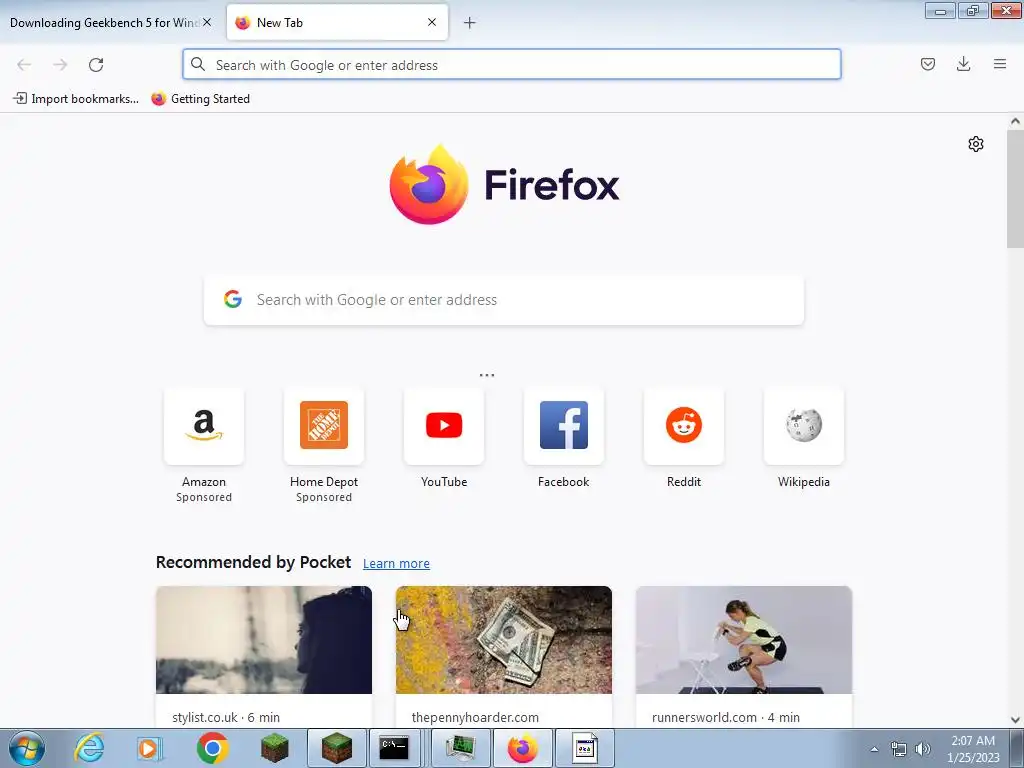
Task: Reload the current page
Action: [x=96, y=65]
